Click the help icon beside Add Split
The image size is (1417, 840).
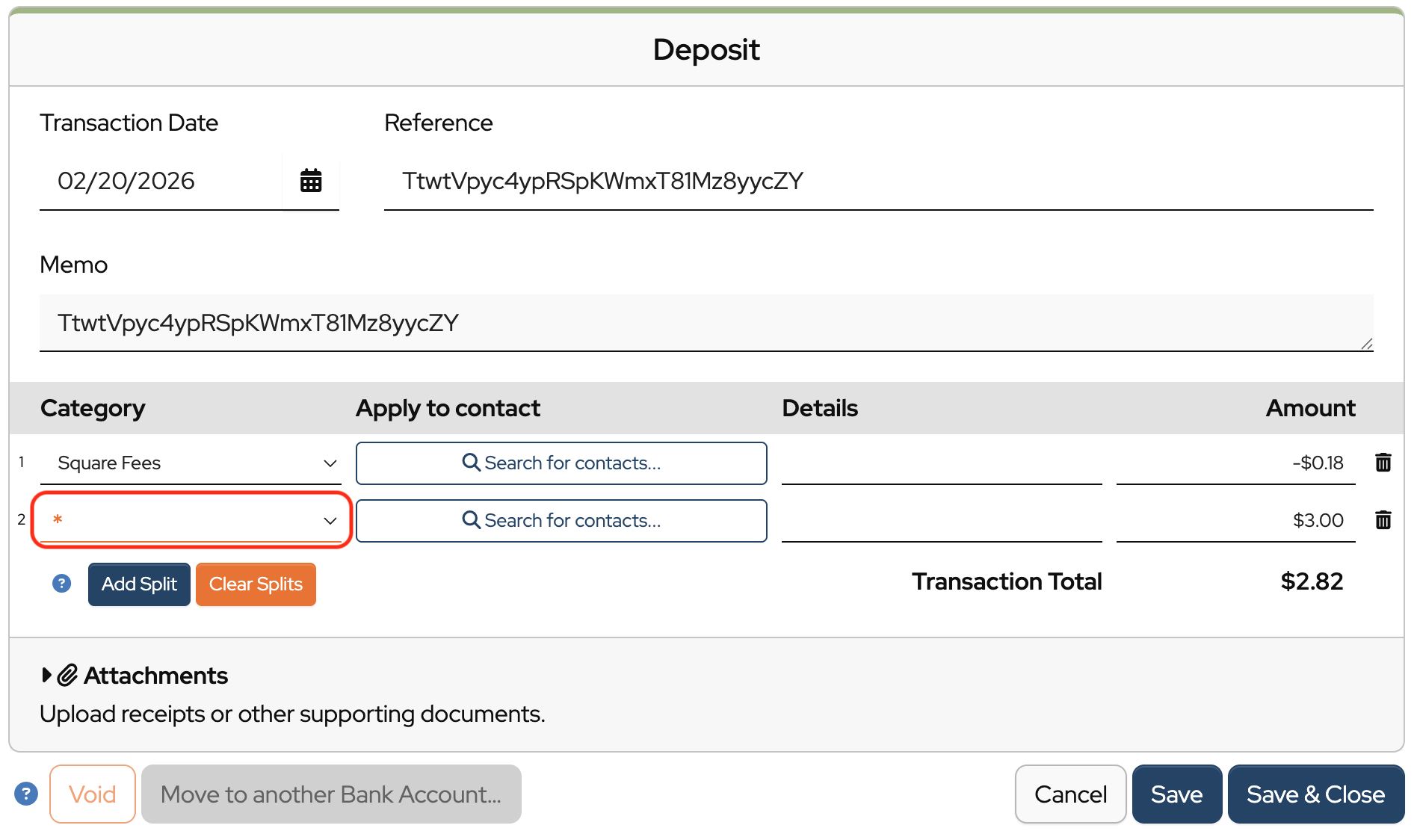pos(61,584)
